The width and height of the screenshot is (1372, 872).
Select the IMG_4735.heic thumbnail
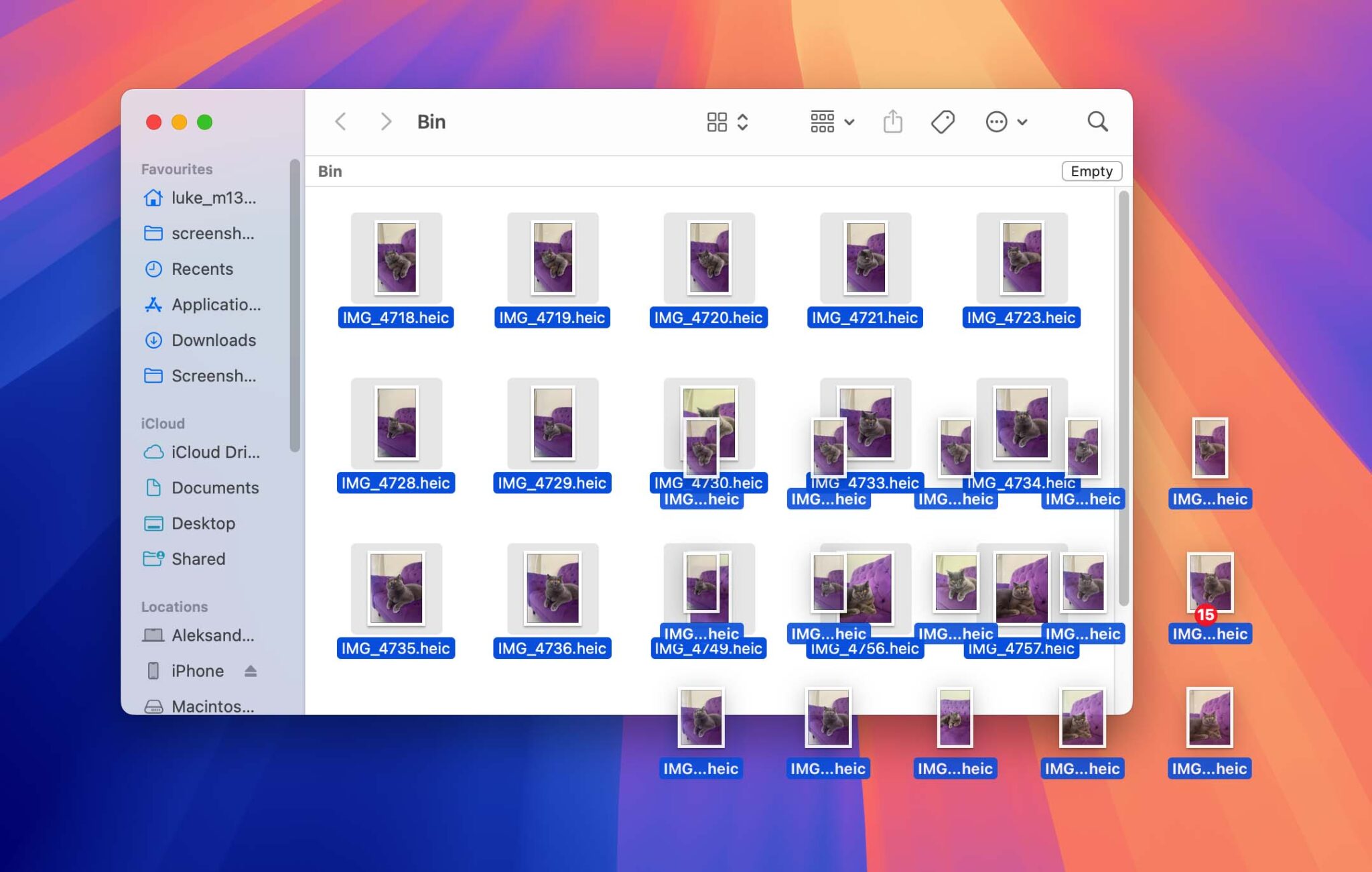click(x=396, y=589)
